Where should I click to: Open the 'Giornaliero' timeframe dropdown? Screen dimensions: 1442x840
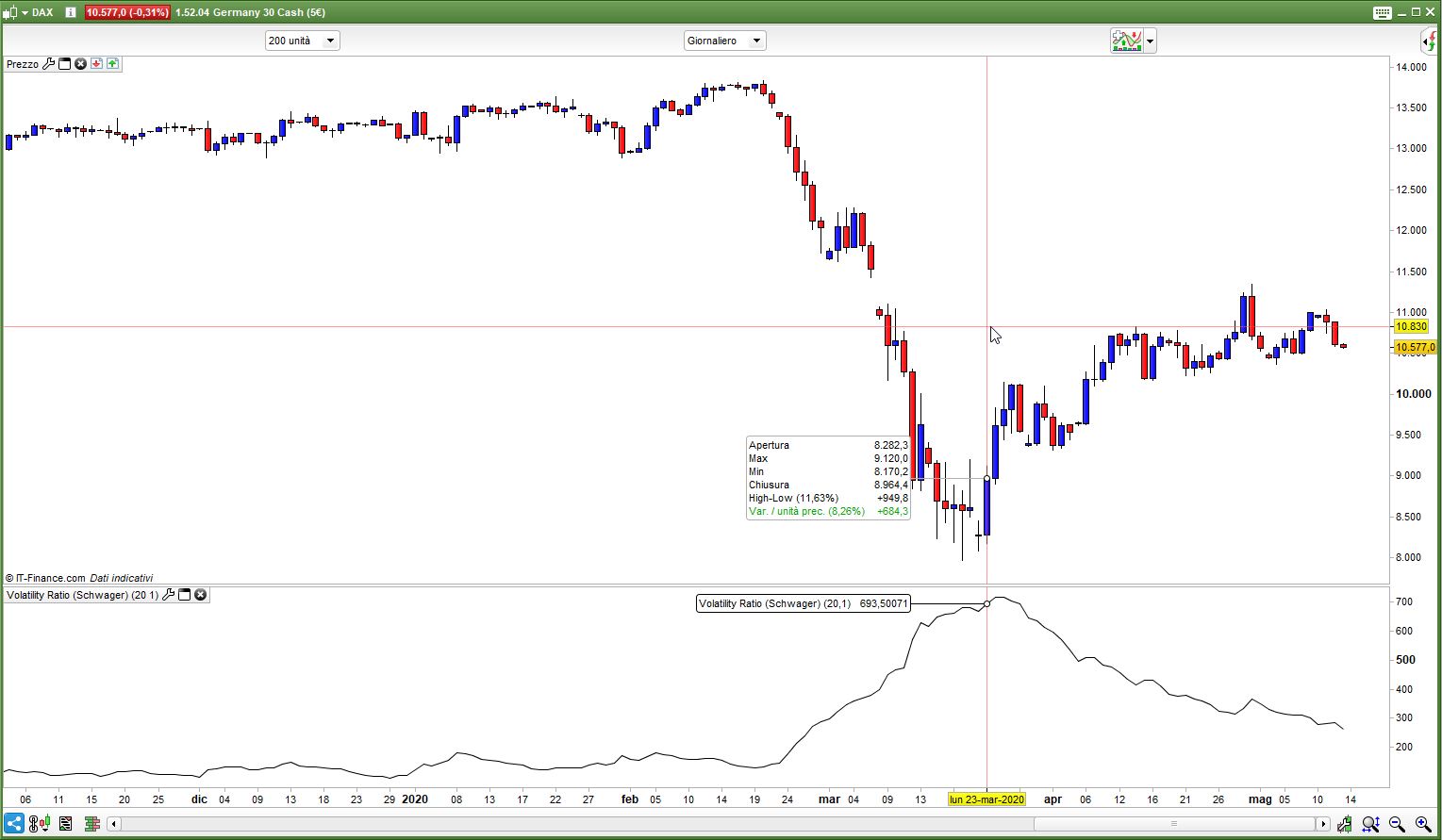click(724, 41)
